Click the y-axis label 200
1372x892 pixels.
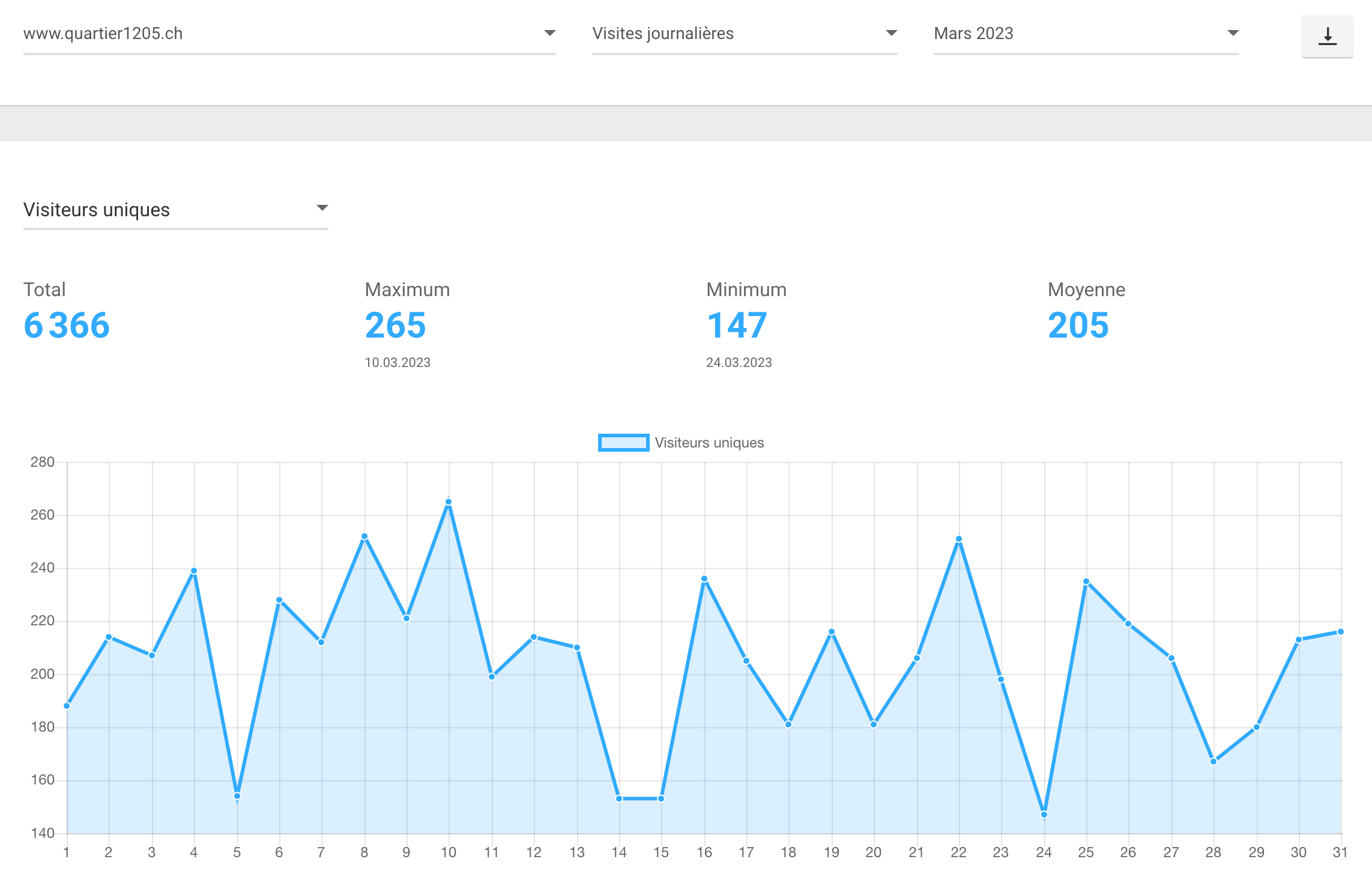tap(43, 674)
